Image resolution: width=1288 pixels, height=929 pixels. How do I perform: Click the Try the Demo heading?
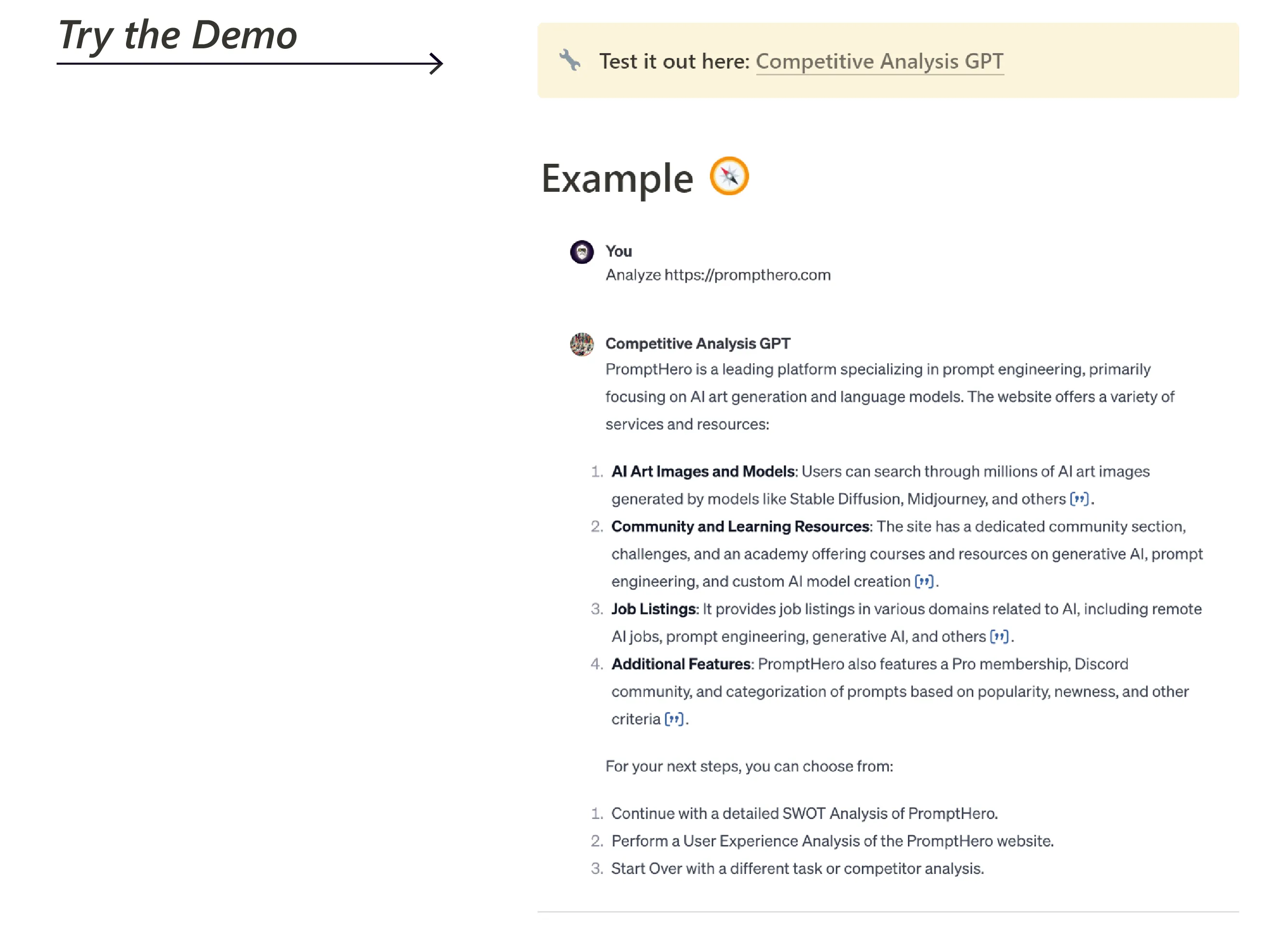tap(177, 35)
